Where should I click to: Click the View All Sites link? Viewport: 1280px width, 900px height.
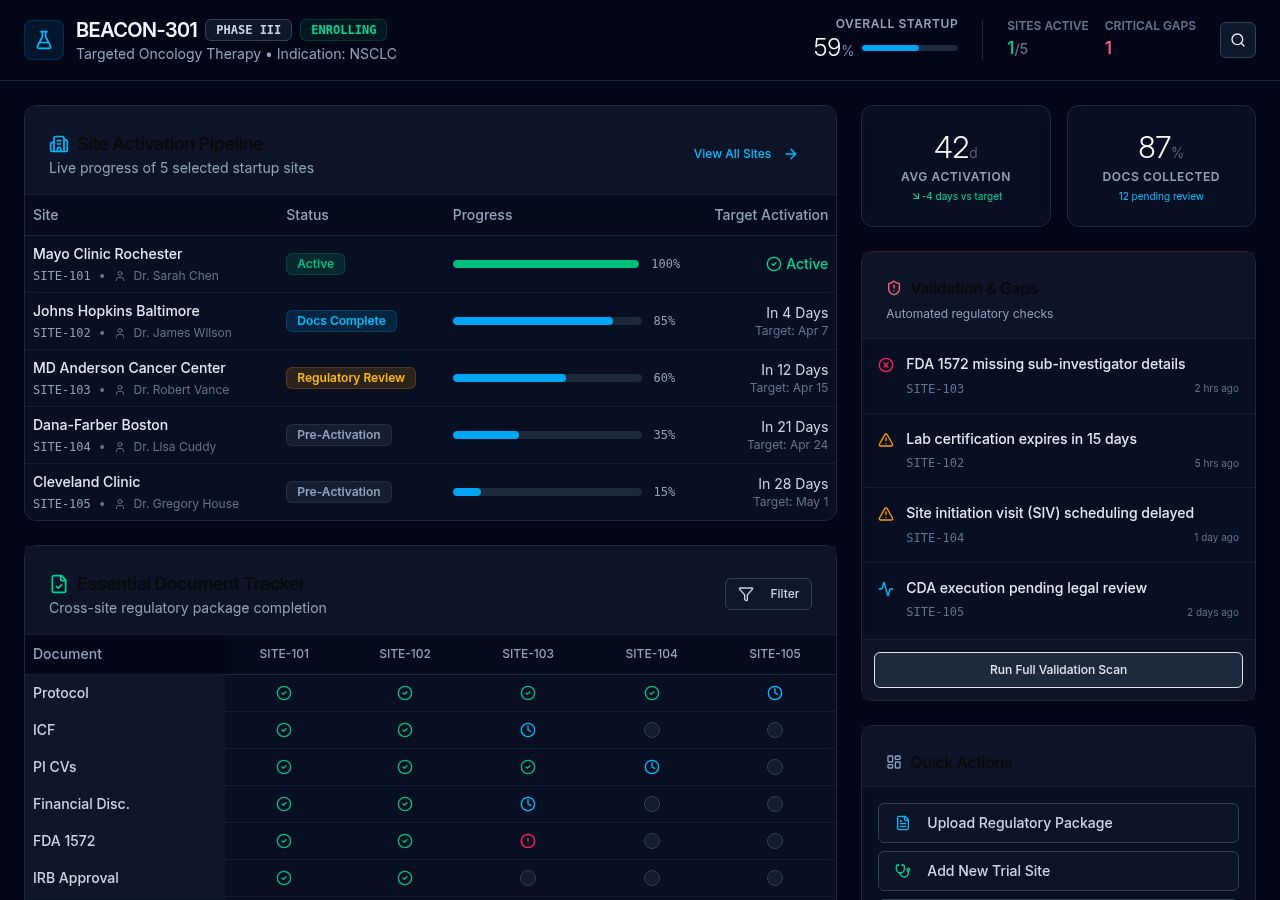(745, 154)
